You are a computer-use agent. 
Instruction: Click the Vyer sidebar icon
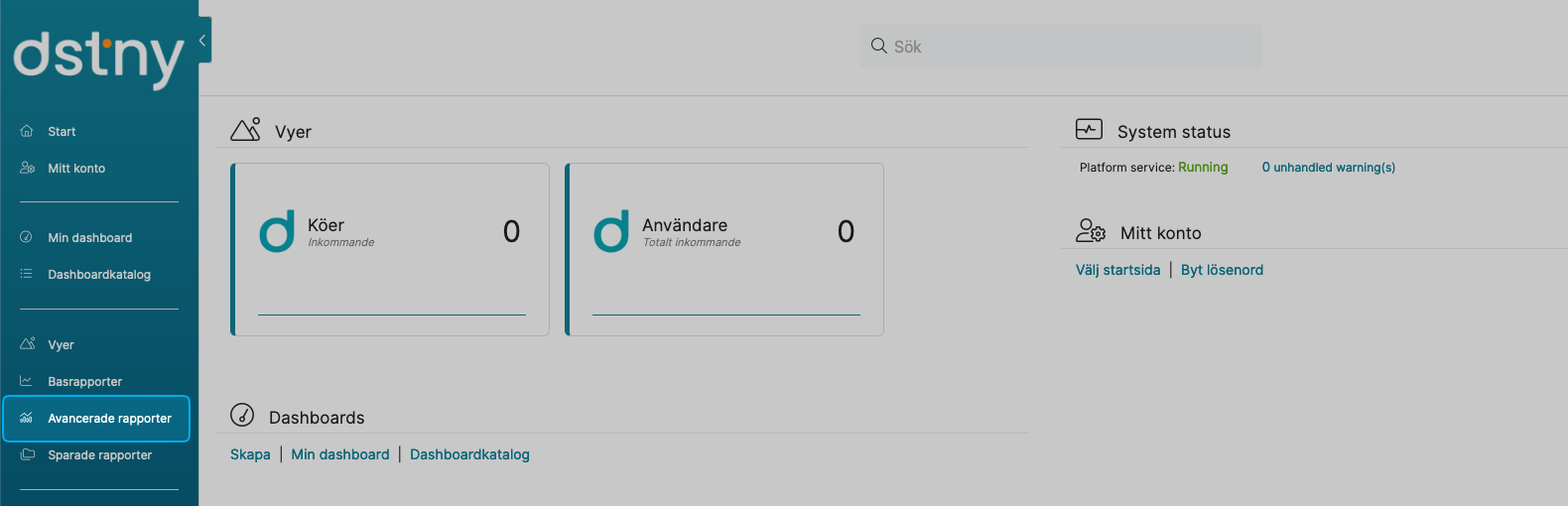click(27, 344)
